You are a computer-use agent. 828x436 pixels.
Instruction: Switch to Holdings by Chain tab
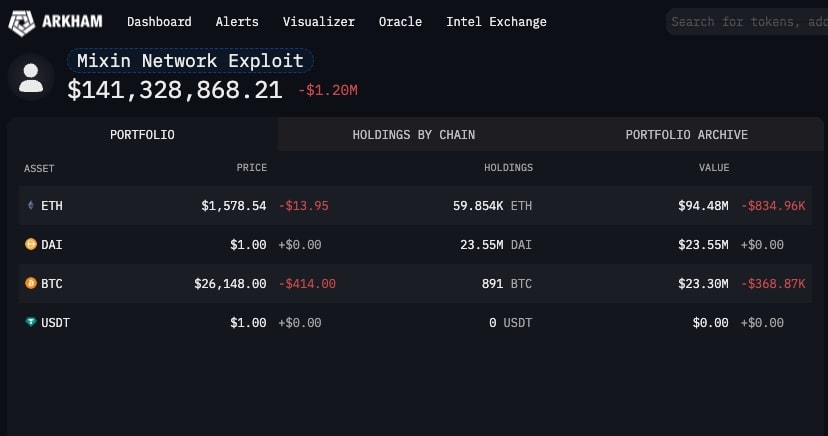[x=413, y=135]
